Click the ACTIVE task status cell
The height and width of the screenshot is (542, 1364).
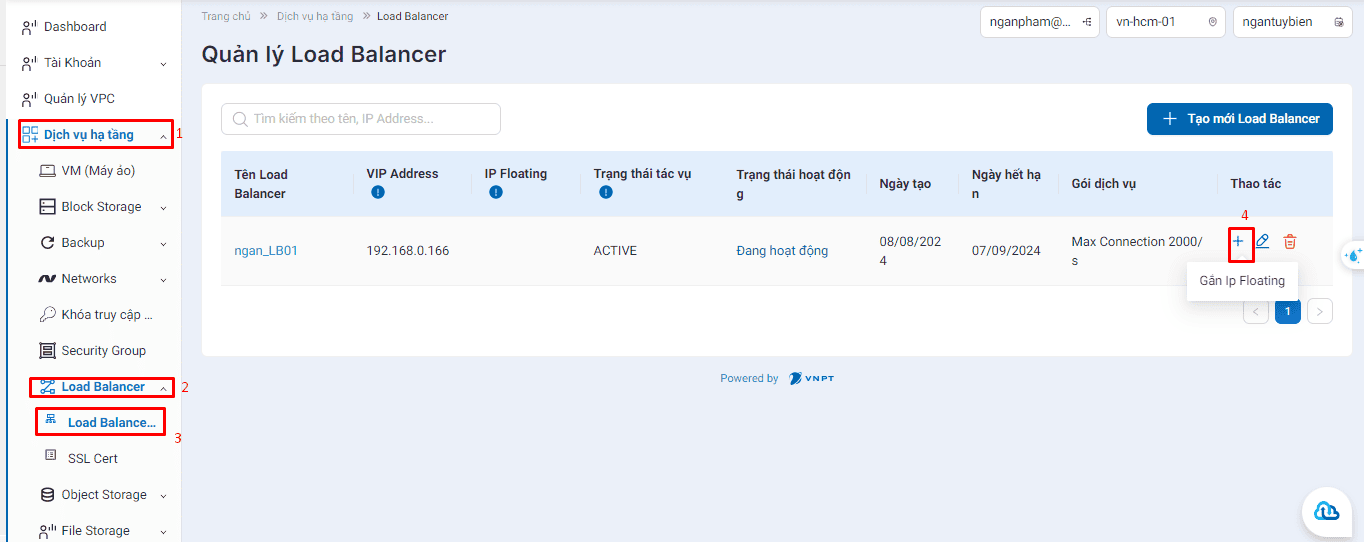click(615, 251)
